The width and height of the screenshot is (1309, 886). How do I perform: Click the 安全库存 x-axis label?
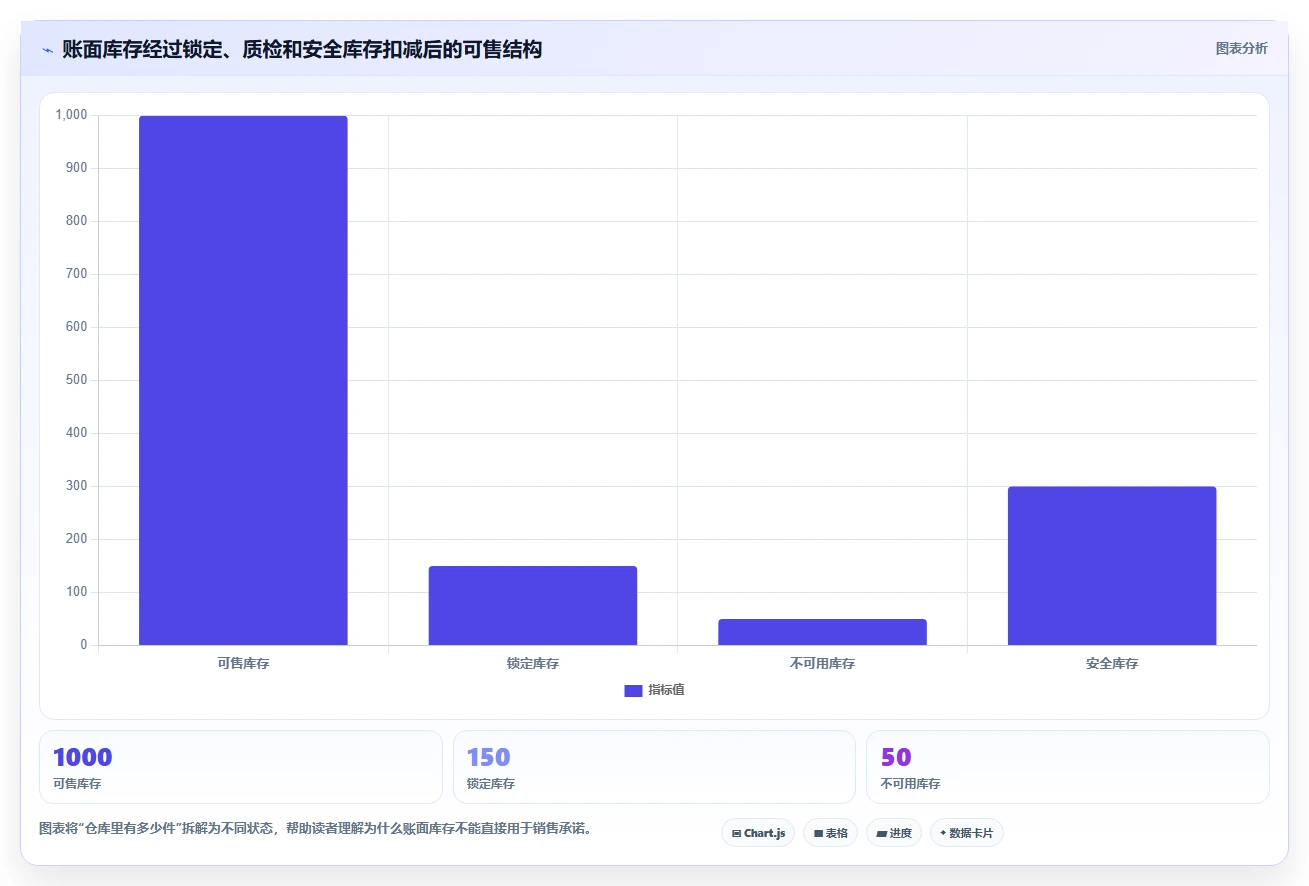[x=1112, y=663]
